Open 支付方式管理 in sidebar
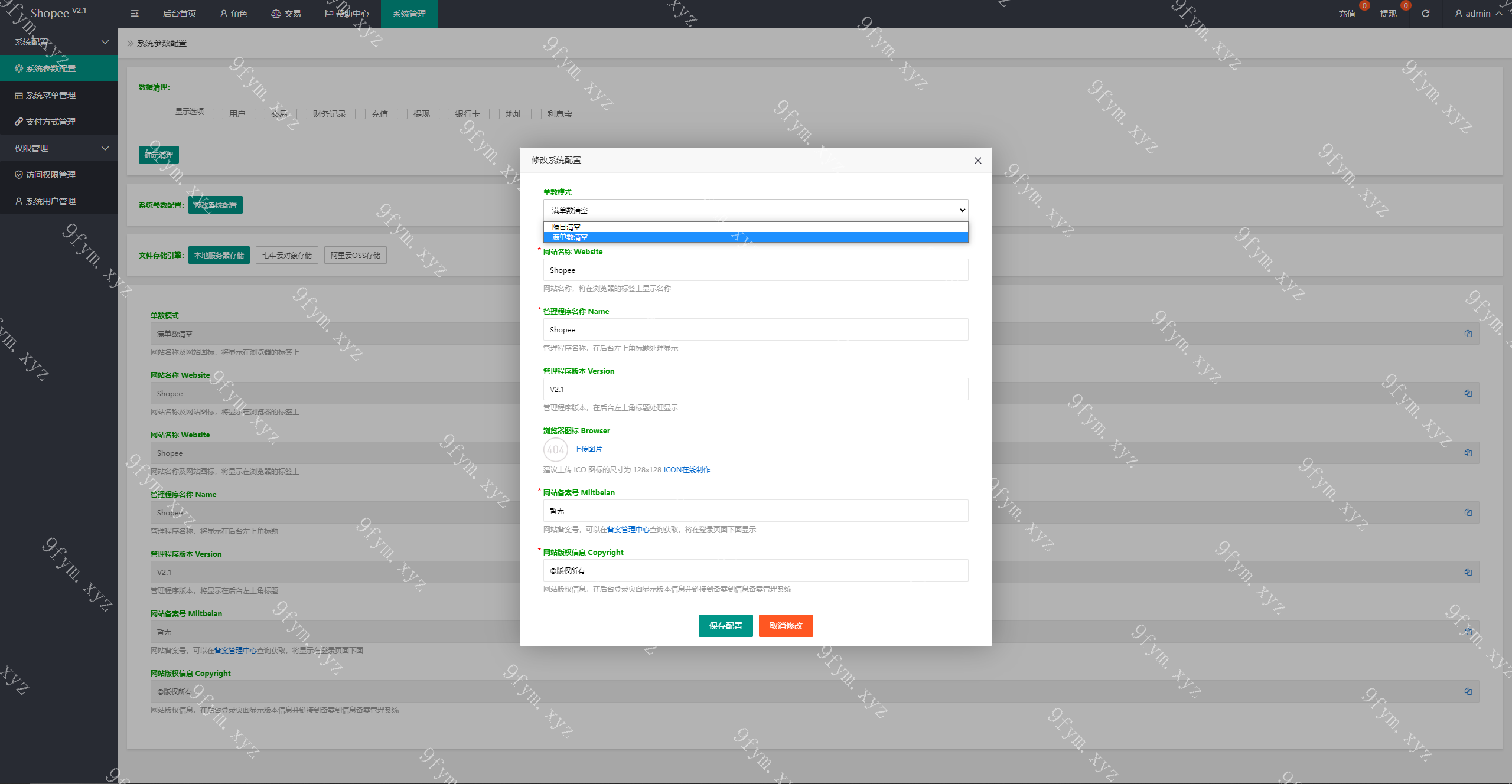 [59, 122]
